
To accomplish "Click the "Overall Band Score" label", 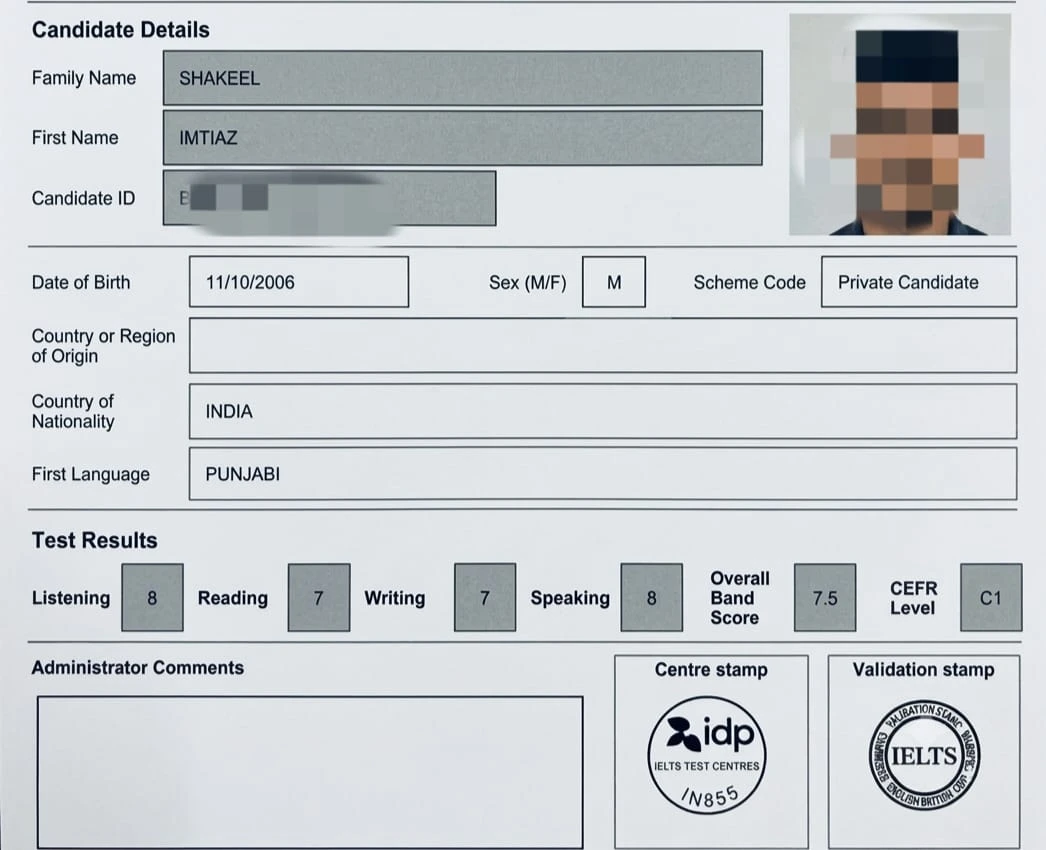I will pos(740,598).
